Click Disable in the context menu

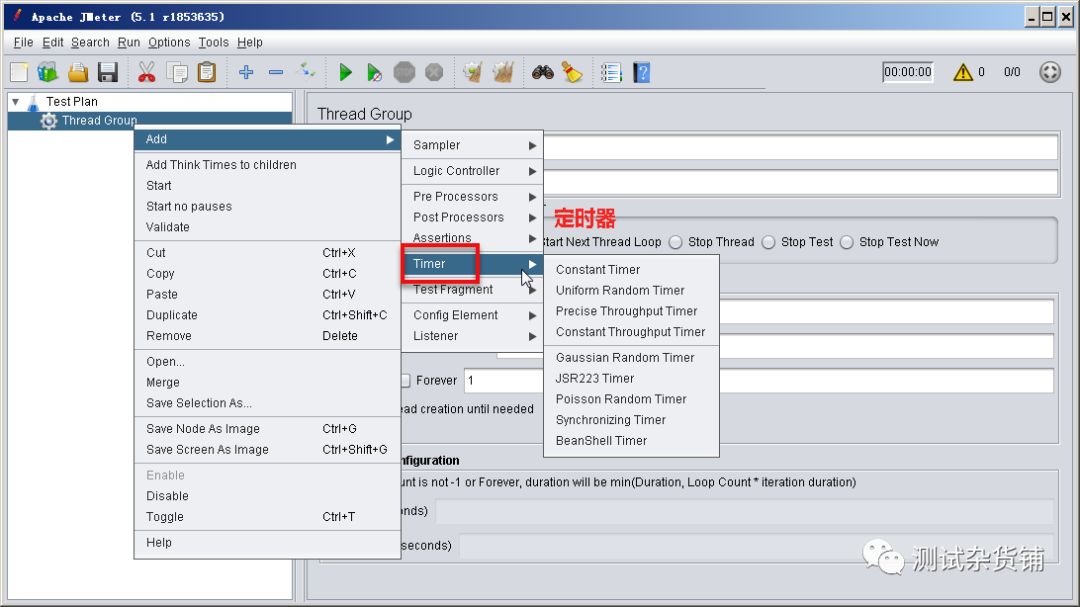pos(267,496)
